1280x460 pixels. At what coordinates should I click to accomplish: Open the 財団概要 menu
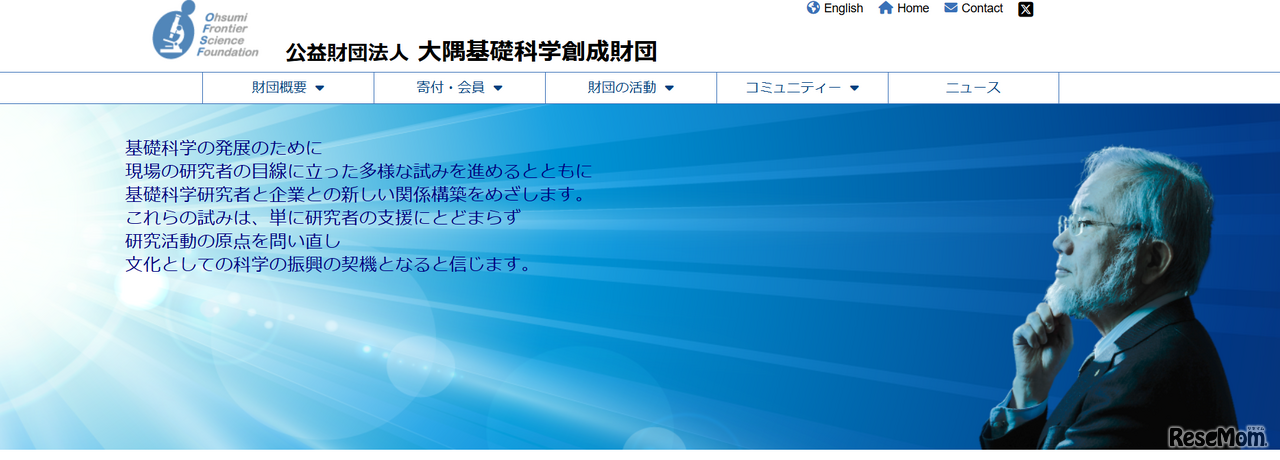point(288,88)
